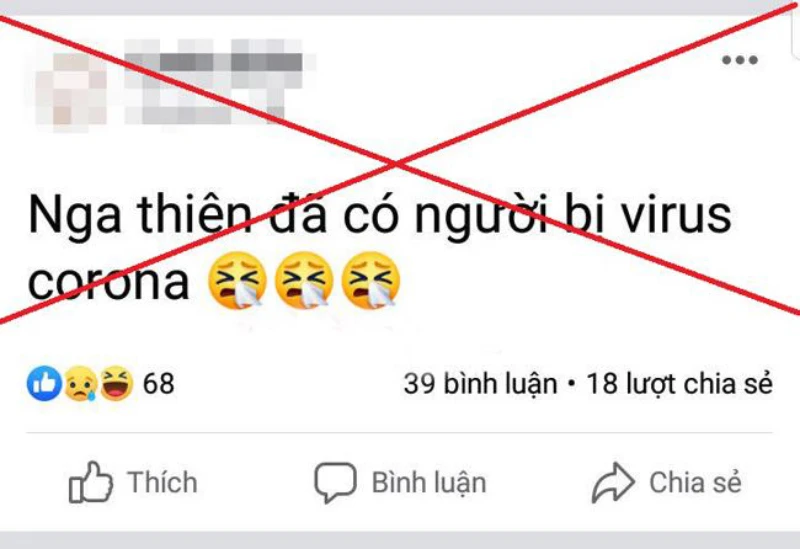Click the sad crying reaction icon
Image resolution: width=800 pixels, height=549 pixels.
click(81, 383)
